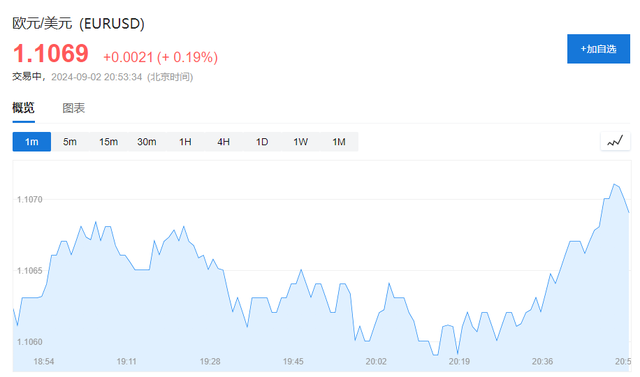This screenshot has width=640, height=377.
Task: Click the chart peak near 1.1070
Action: [614, 184]
